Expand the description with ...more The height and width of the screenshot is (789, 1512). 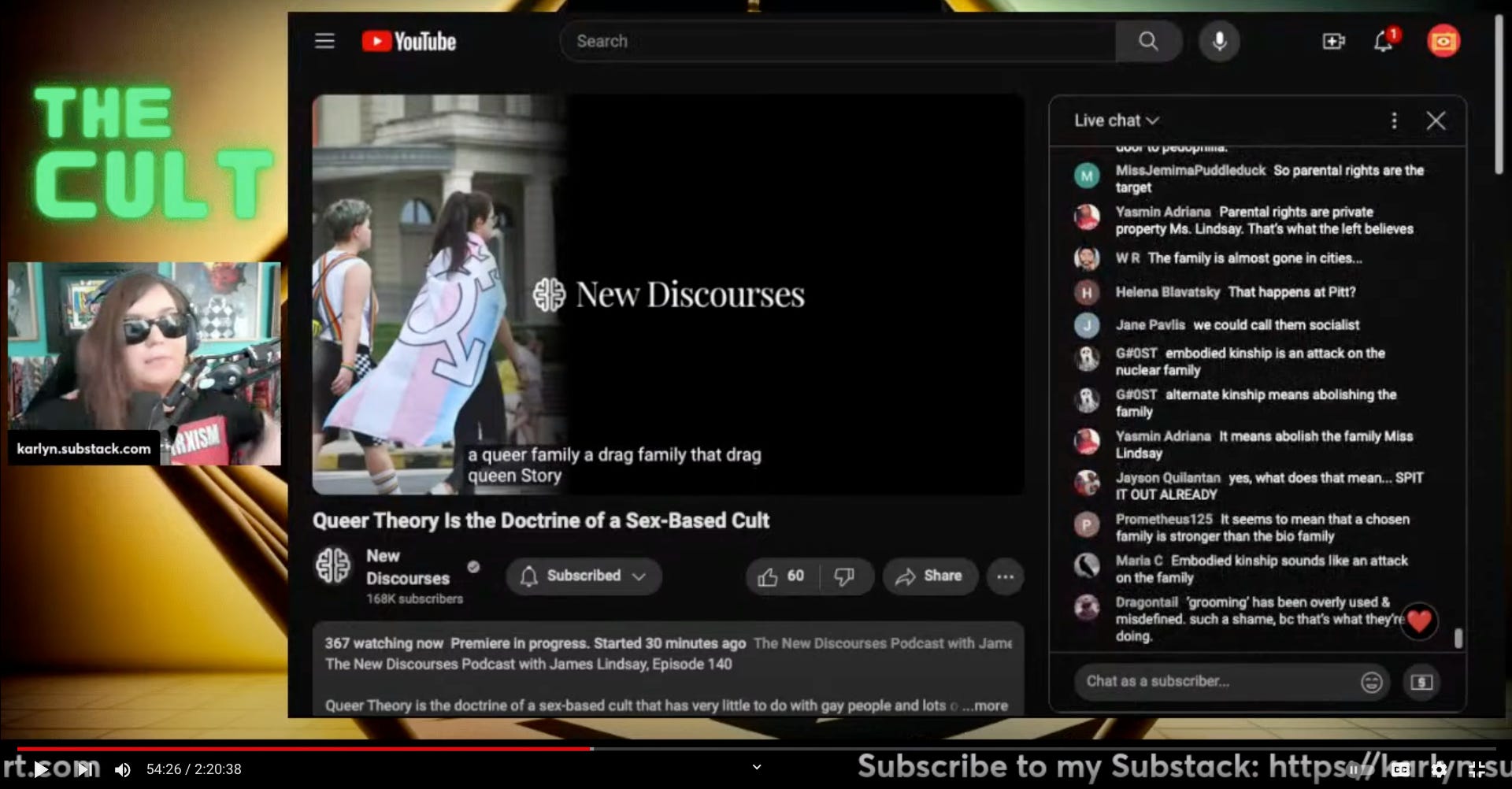click(985, 706)
